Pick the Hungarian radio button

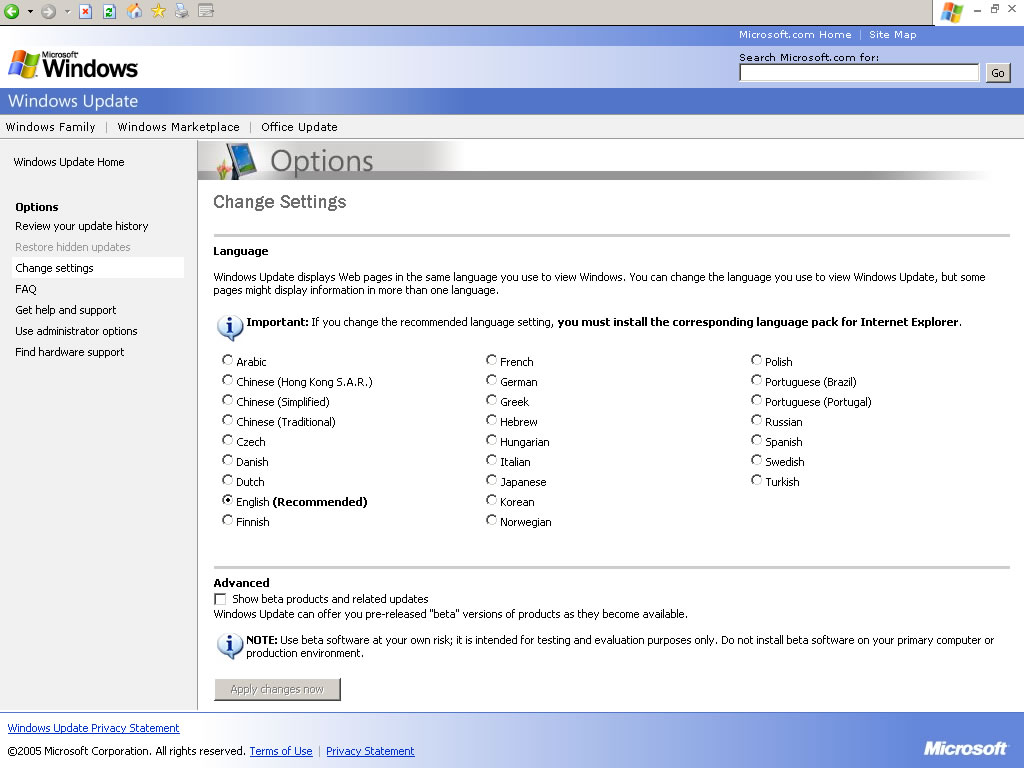(x=491, y=440)
